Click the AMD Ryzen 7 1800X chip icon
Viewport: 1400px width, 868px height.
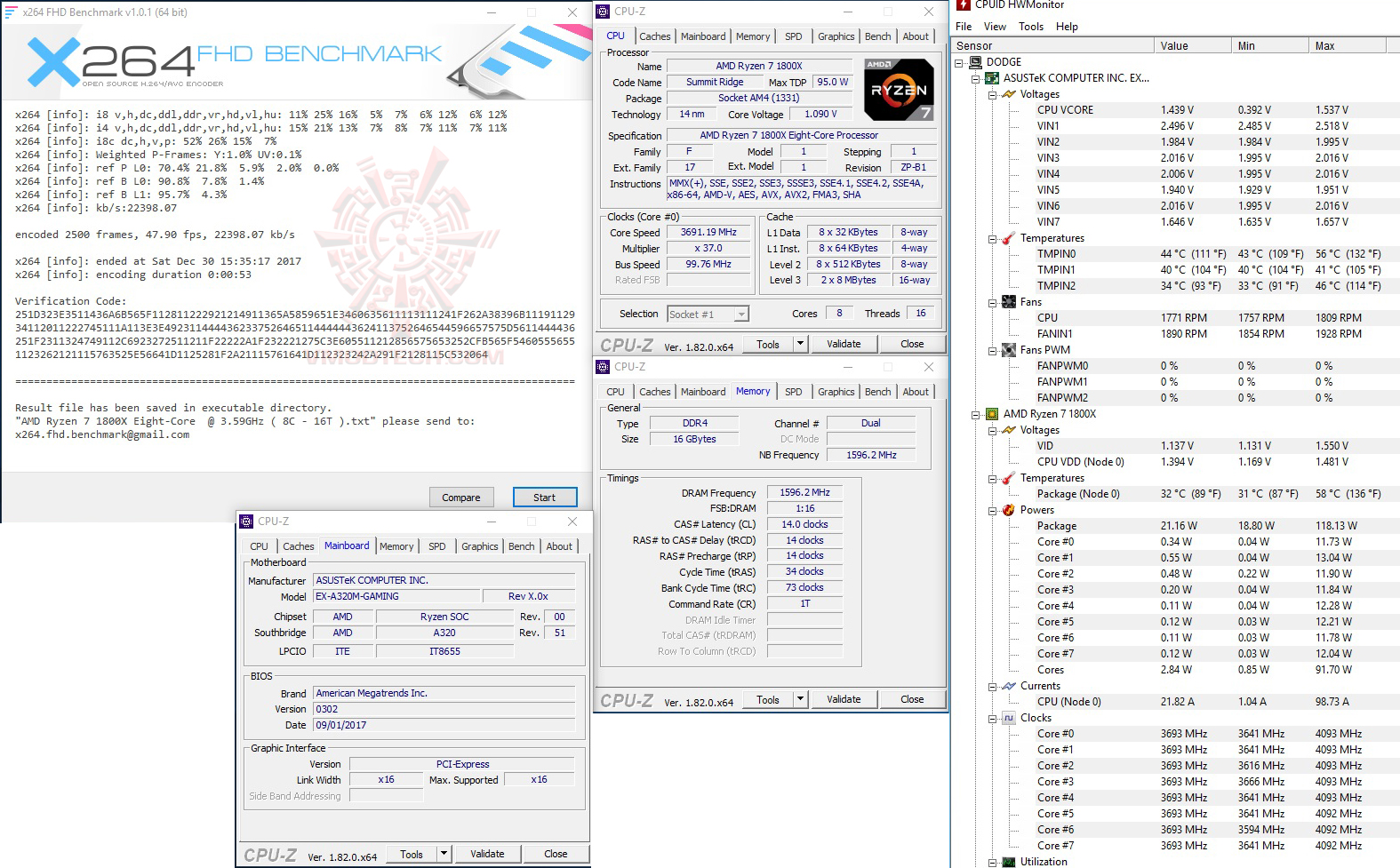(992, 414)
